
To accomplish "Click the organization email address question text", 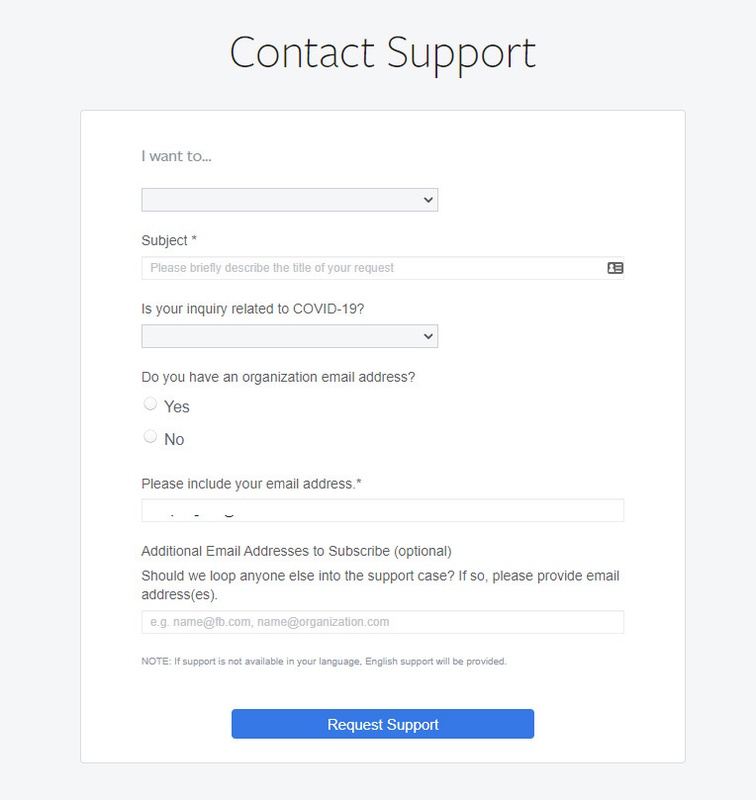I will pyautogui.click(x=278, y=377).
